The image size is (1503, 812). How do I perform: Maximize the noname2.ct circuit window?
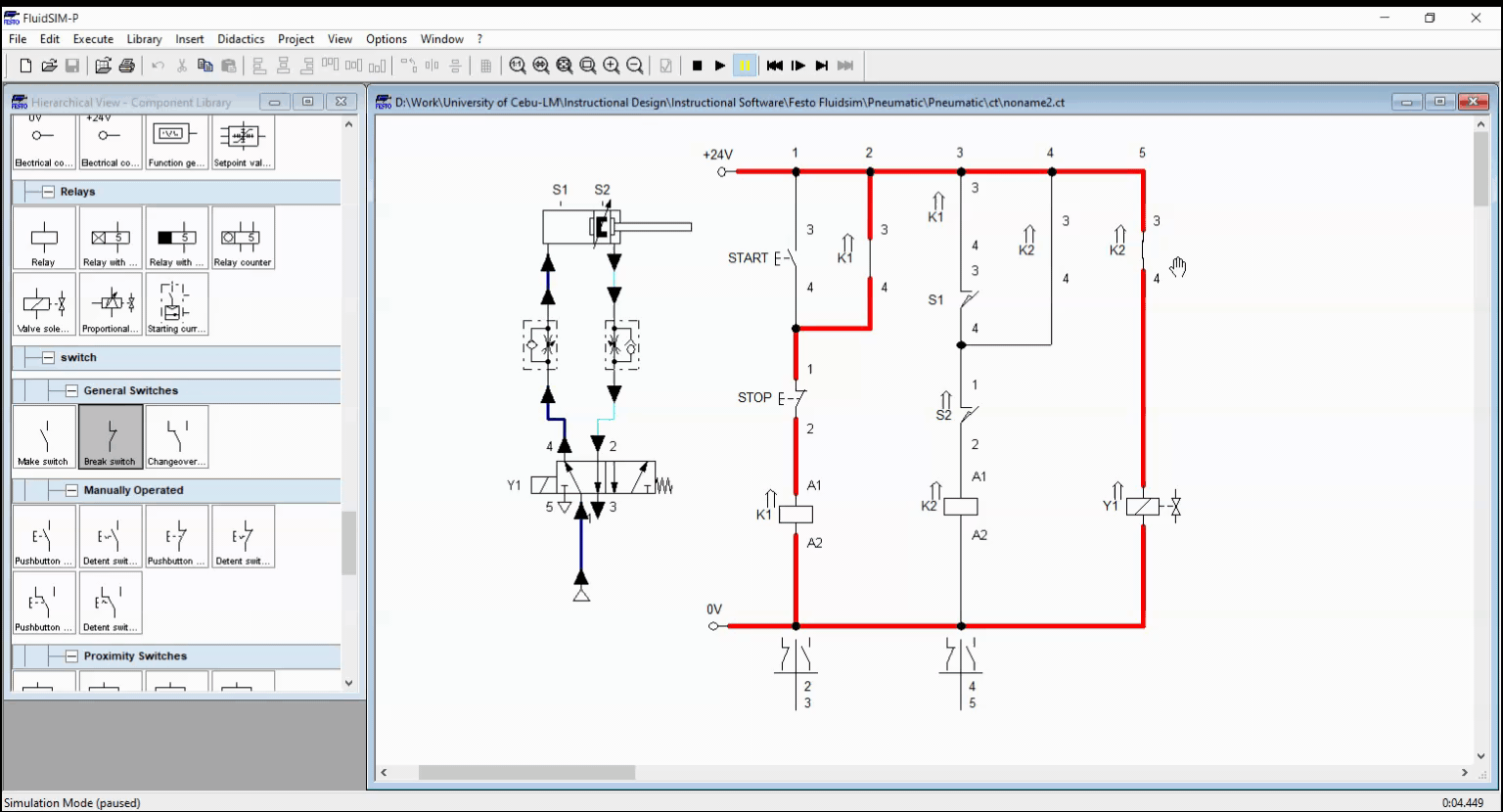pyautogui.click(x=1440, y=102)
